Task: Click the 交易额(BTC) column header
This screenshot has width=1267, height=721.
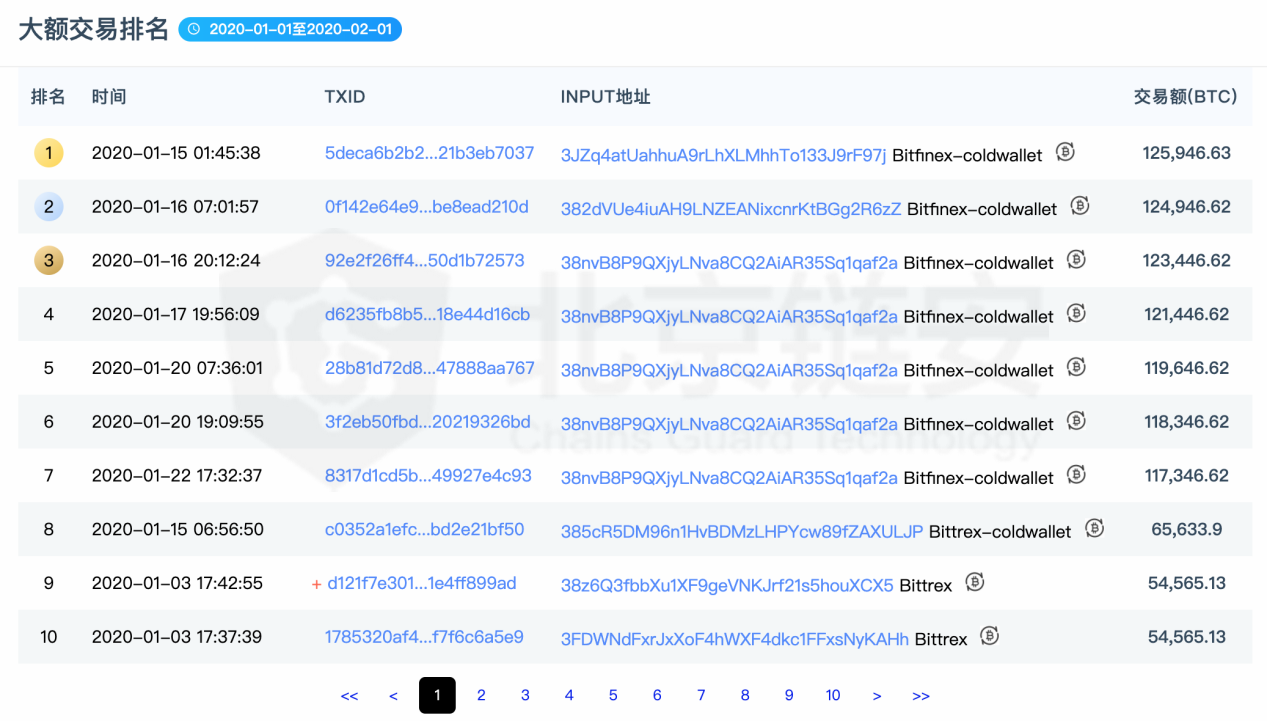Action: 1185,97
